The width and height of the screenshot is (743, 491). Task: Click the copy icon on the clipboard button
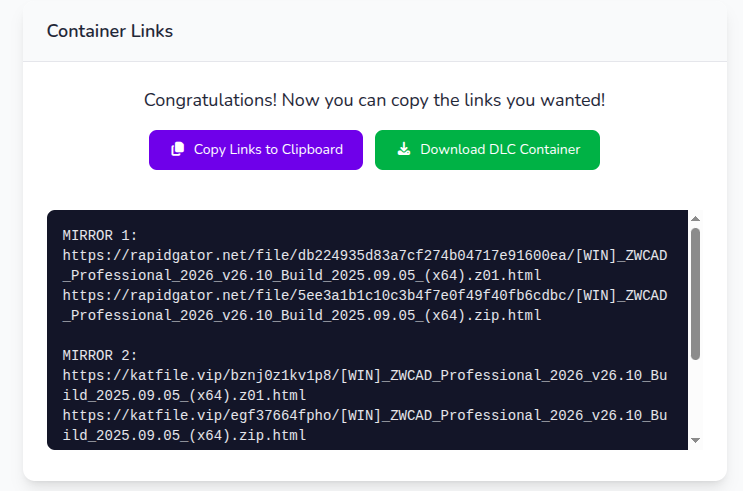(178, 149)
